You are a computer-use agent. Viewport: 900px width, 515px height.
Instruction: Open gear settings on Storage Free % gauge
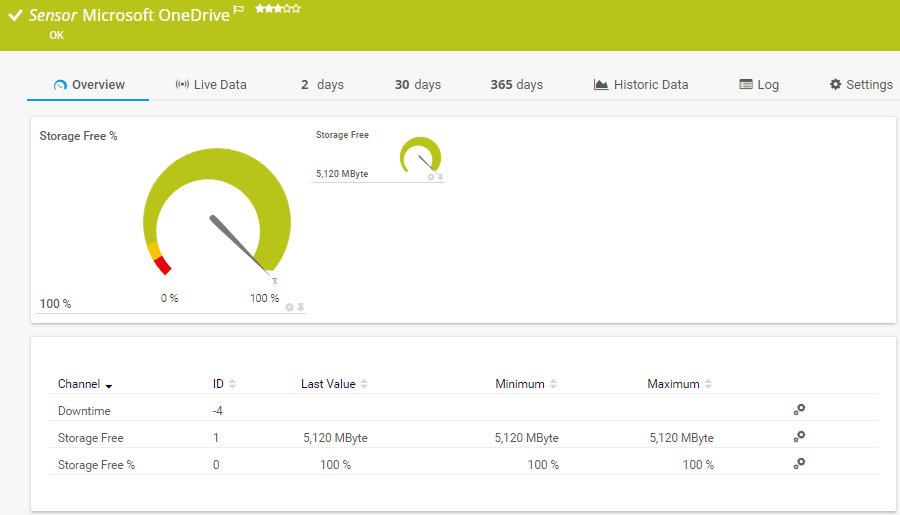(x=289, y=307)
